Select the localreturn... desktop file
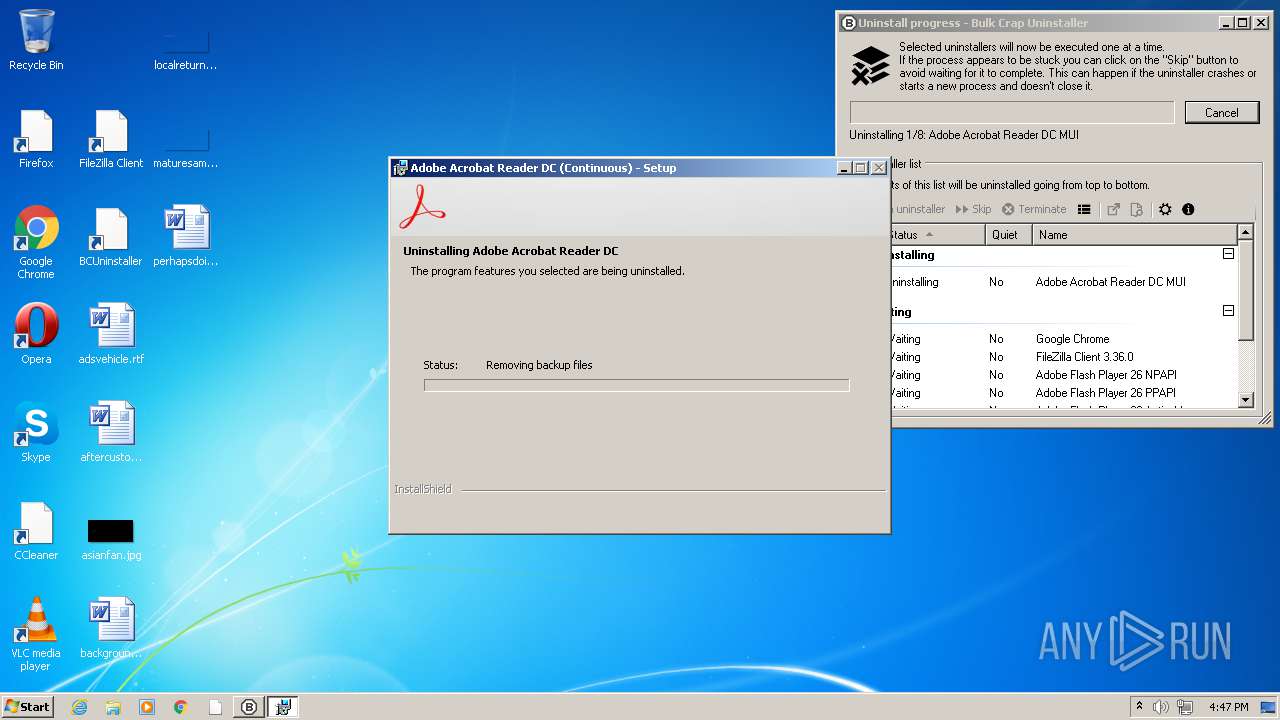Screen dimensions: 1280x720 pyautogui.click(x=186, y=52)
